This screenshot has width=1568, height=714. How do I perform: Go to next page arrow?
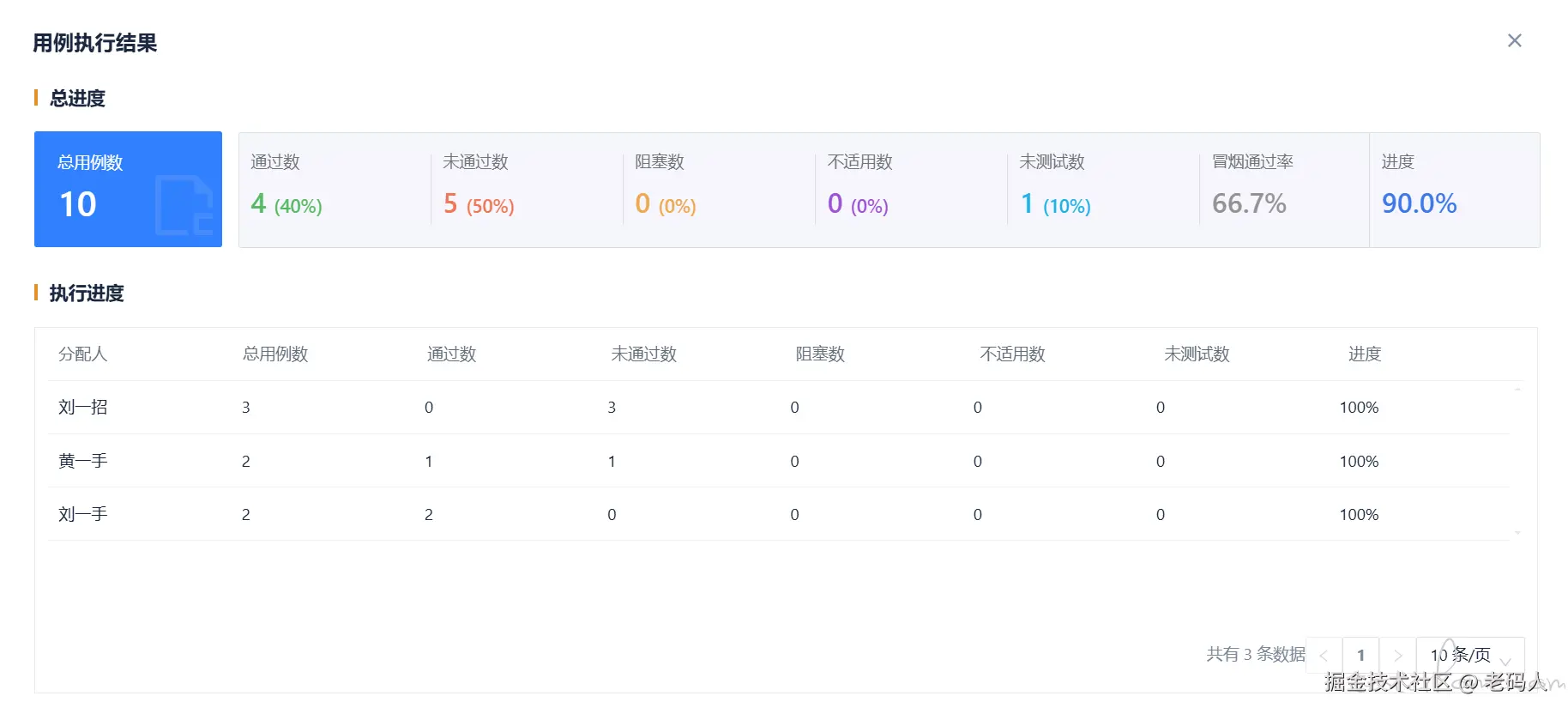1397,656
